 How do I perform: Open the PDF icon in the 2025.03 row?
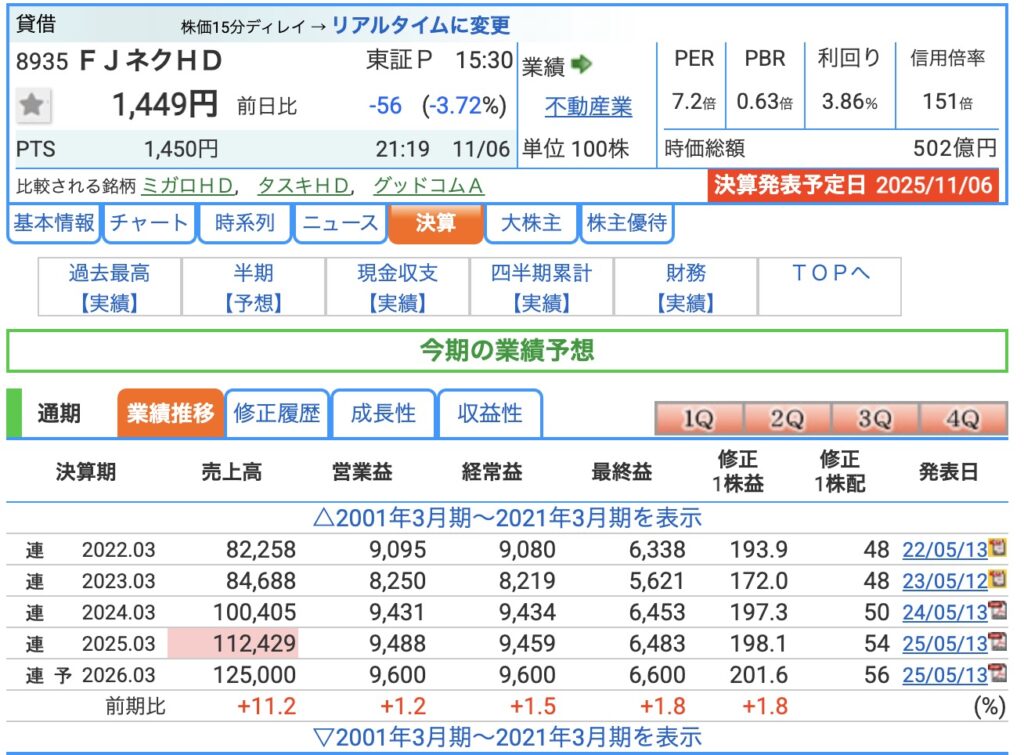996,643
